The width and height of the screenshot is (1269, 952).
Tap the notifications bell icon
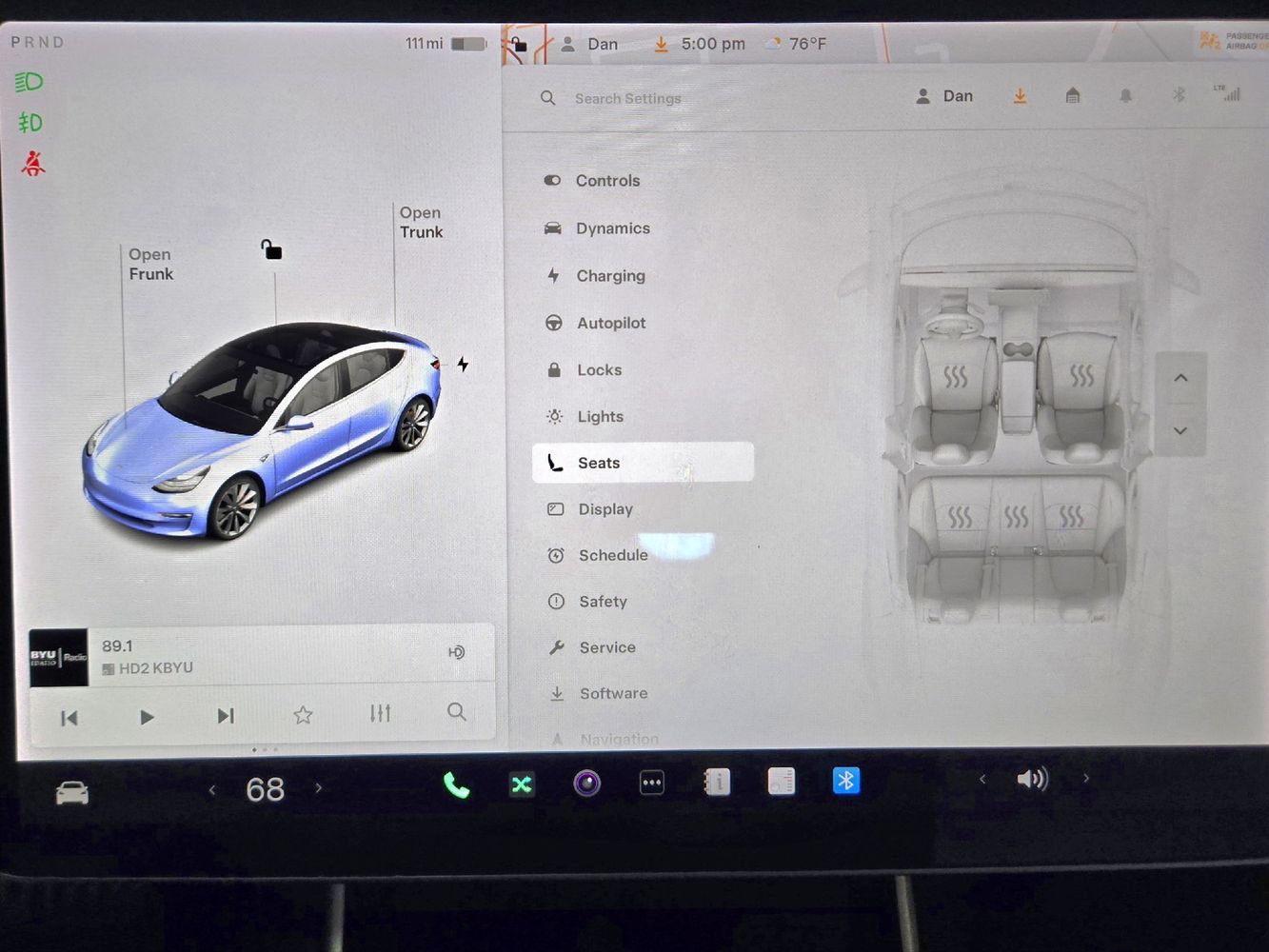tap(1125, 95)
